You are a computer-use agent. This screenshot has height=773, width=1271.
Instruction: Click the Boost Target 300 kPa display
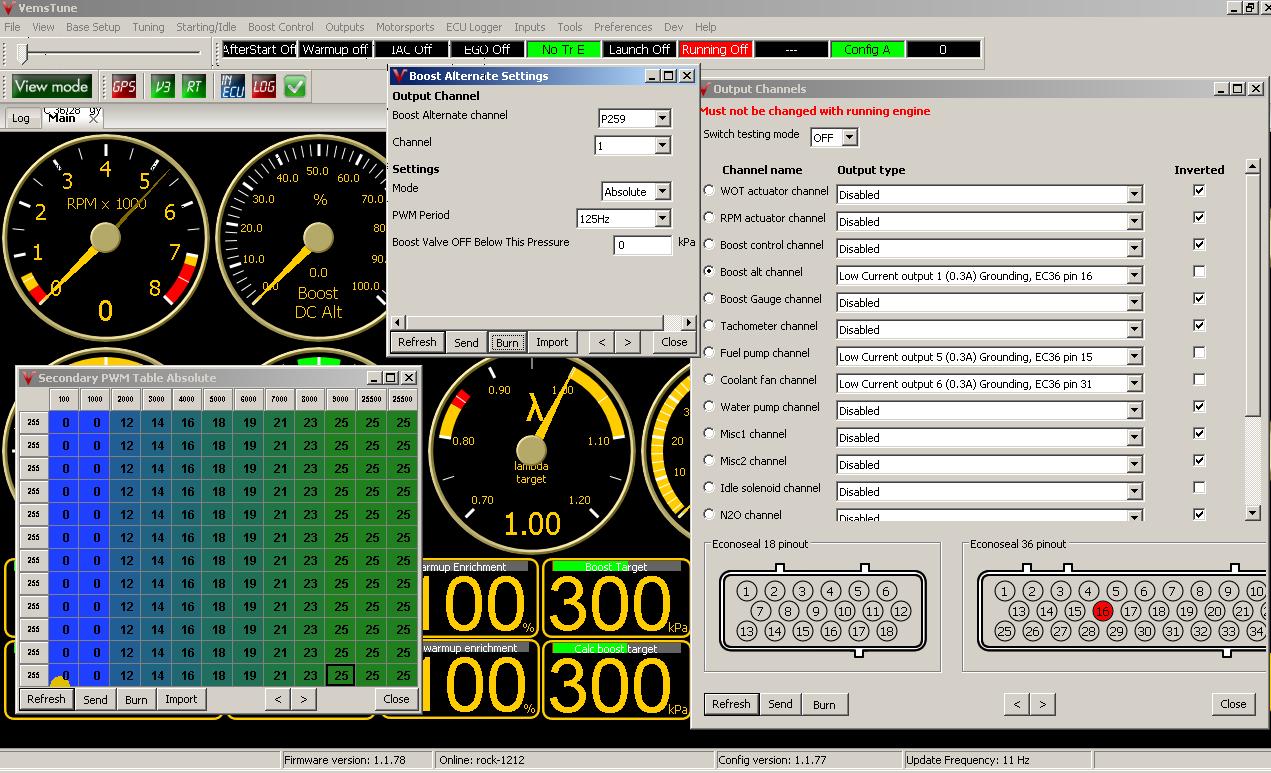616,597
